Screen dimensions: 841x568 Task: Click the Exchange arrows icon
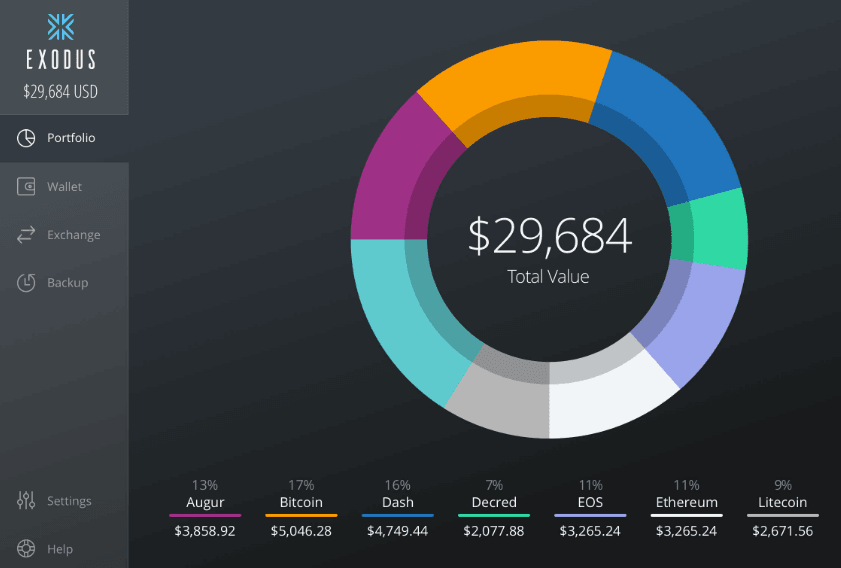coord(26,234)
